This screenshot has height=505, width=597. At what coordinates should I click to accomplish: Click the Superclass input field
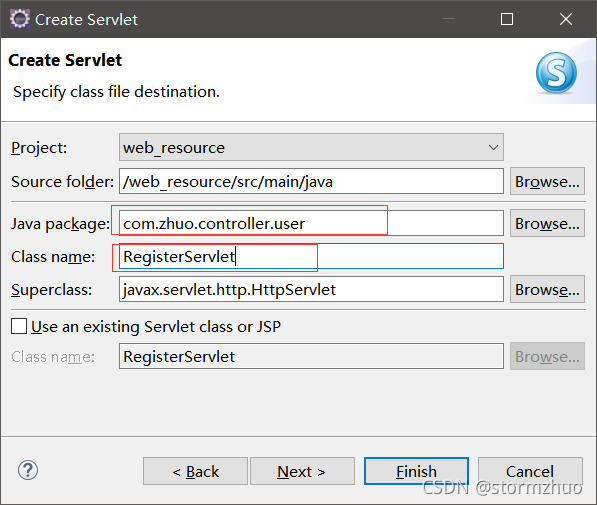tap(311, 289)
